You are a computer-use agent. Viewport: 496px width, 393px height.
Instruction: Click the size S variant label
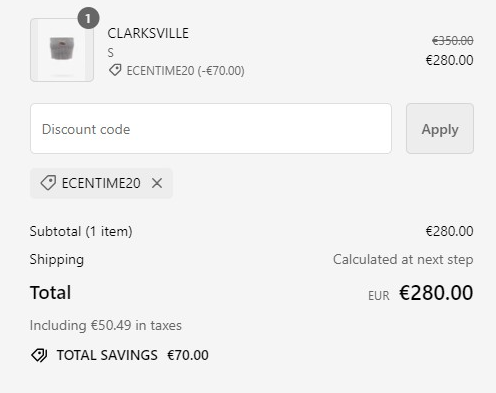[111, 53]
